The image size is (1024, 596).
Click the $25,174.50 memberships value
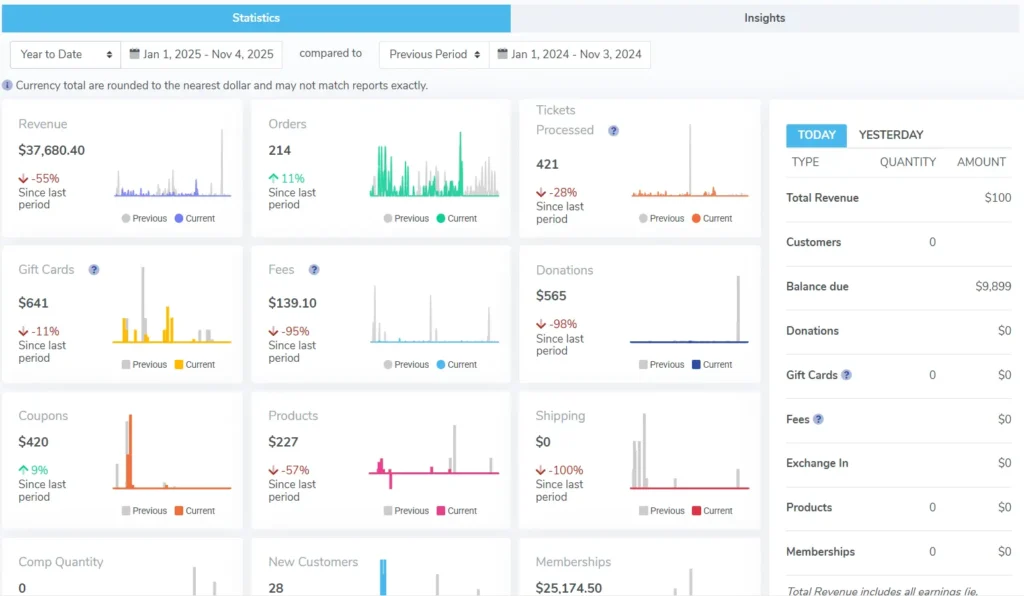(569, 588)
